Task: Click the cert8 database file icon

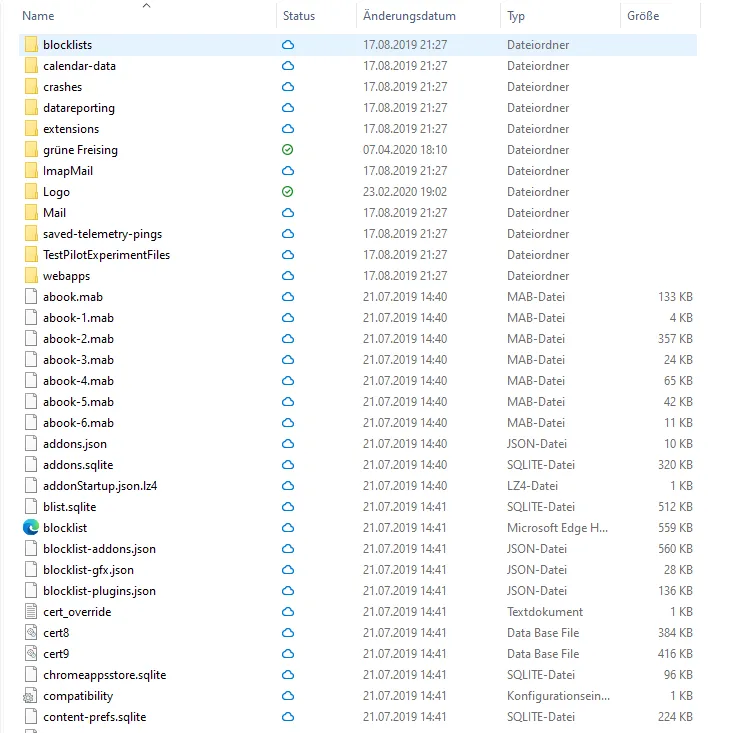Action: 31,632
